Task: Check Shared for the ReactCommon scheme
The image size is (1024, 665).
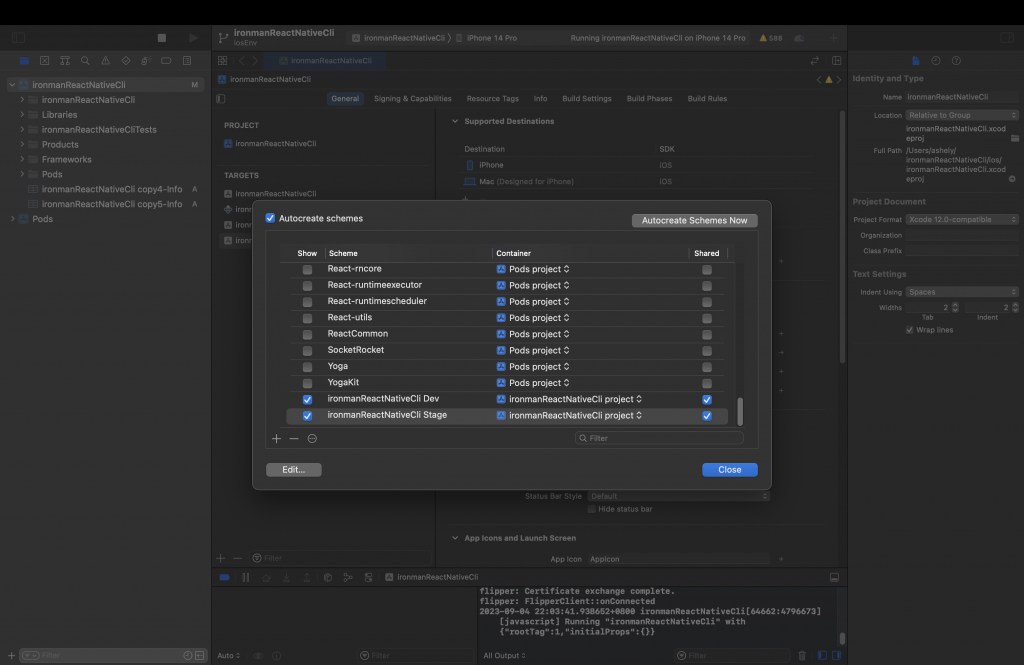Action: (707, 334)
